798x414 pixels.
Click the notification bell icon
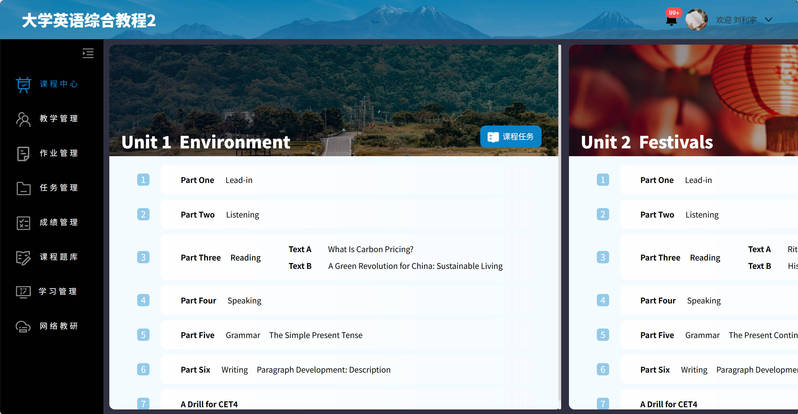click(x=671, y=20)
